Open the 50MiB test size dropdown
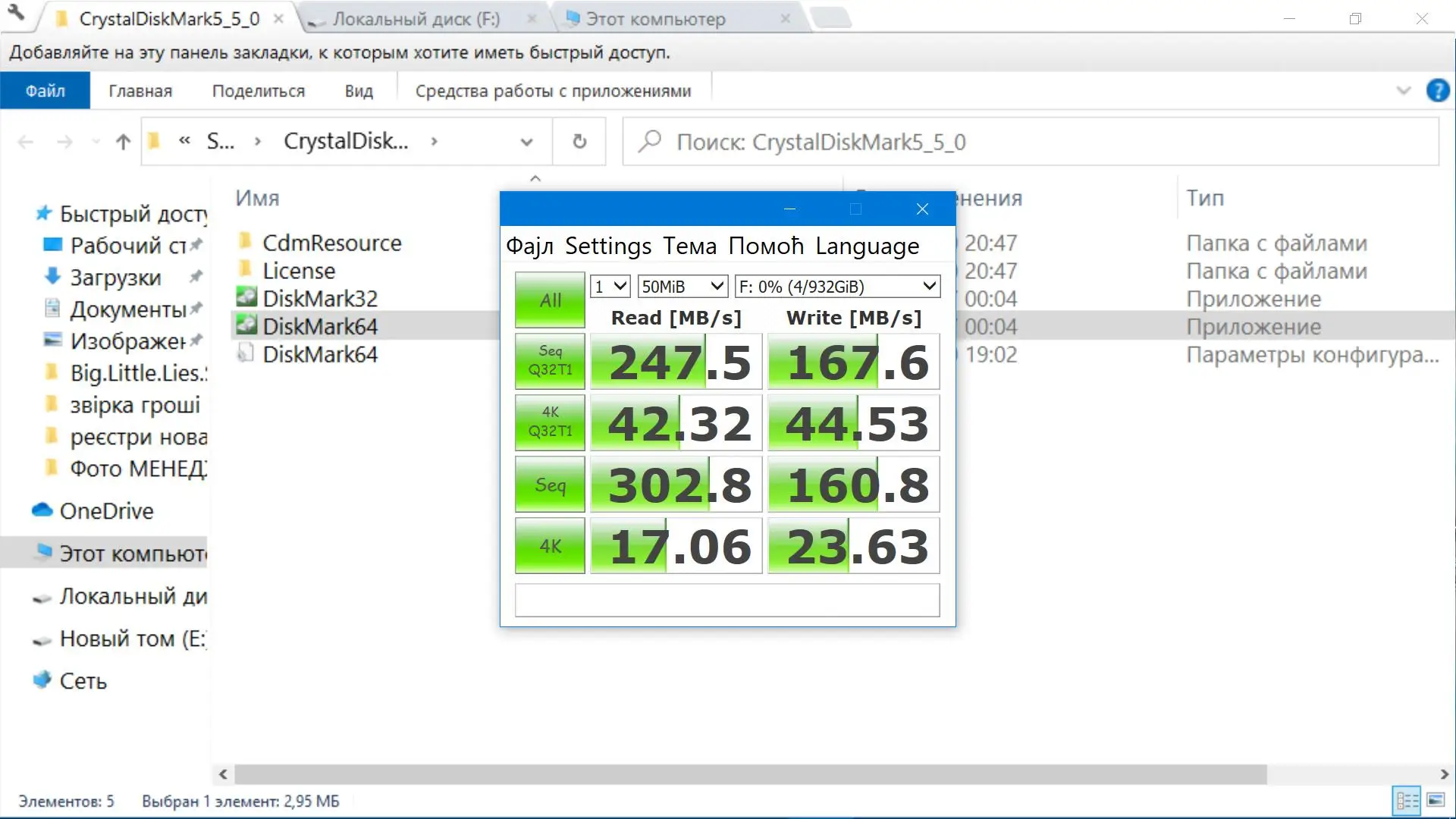1456x819 pixels. pos(683,287)
